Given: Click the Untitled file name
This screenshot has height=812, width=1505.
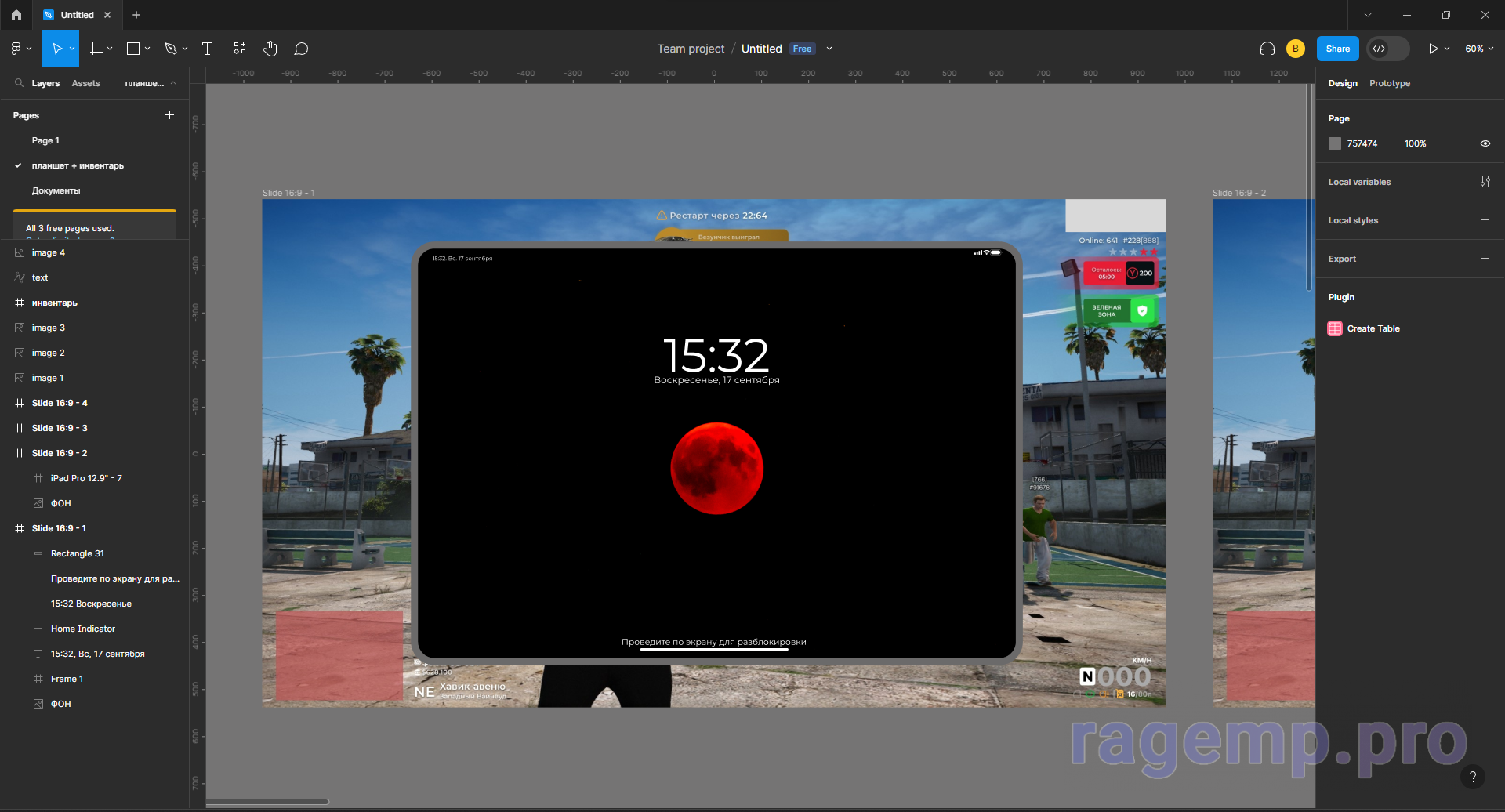Looking at the screenshot, I should (x=761, y=49).
